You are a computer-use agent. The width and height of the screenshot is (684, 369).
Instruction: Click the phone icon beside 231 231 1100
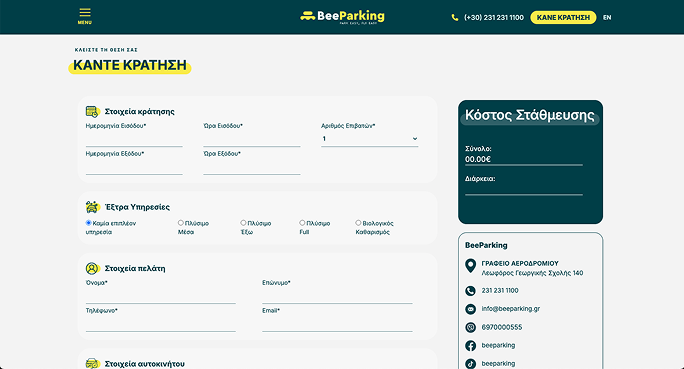pyautogui.click(x=470, y=290)
